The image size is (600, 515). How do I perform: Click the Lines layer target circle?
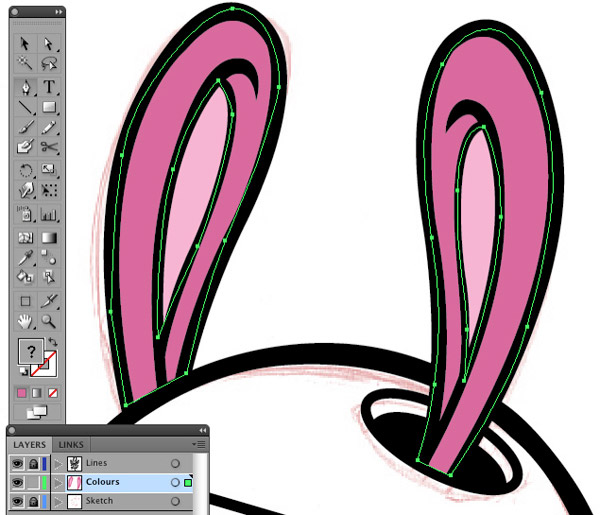175,464
